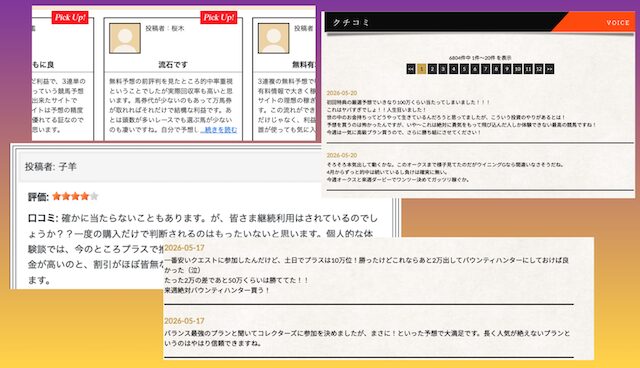Screen dimensions: 640x368
Task: Click the 流石です review title
Action: coord(173,64)
